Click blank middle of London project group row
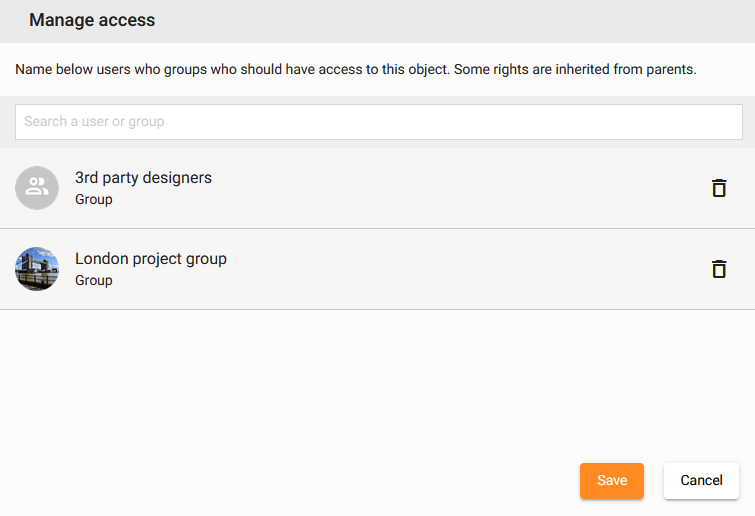Screen dimensions: 755x516 pyautogui.click(x=450, y=269)
